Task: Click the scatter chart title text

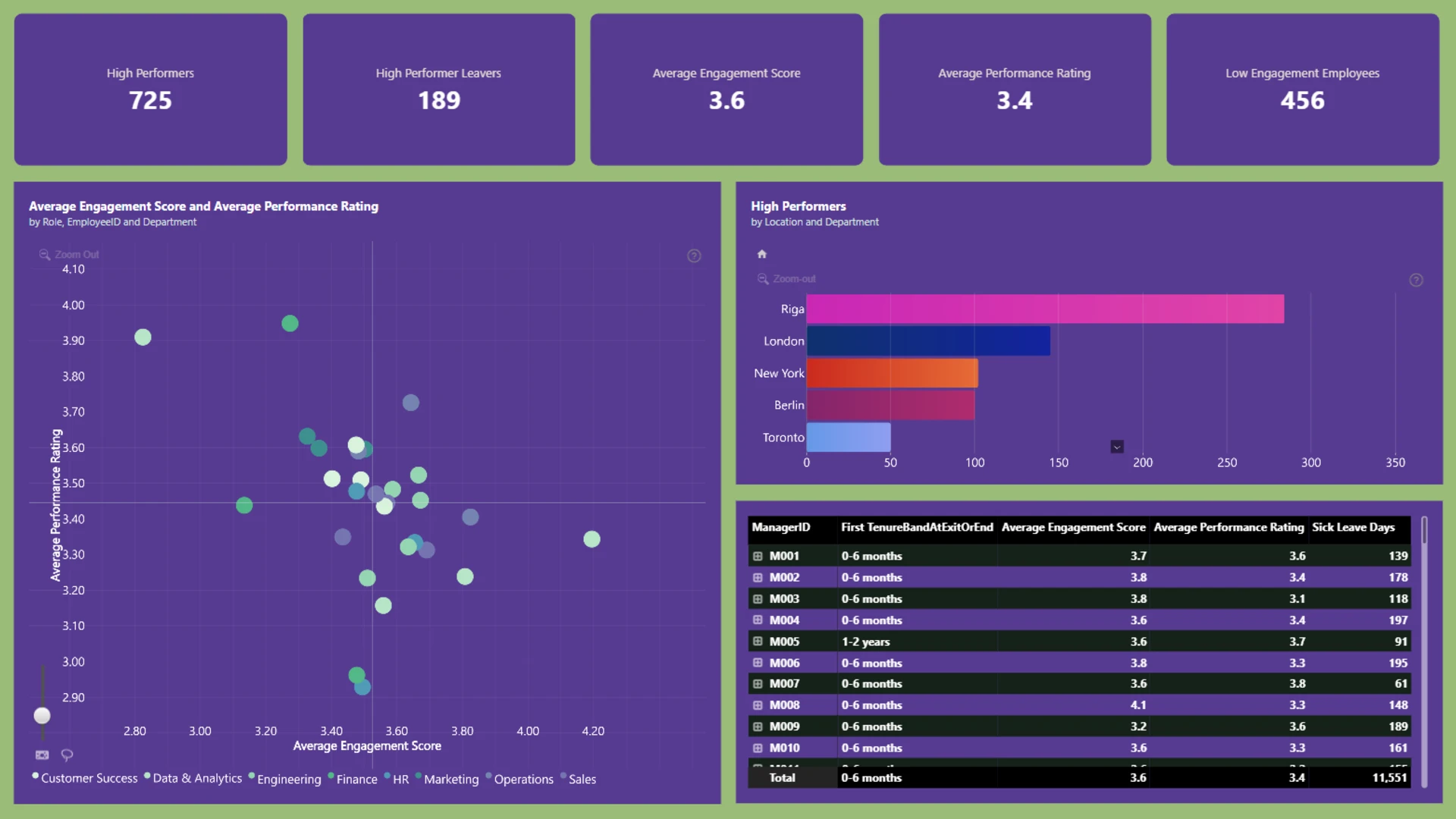Action: coord(203,206)
